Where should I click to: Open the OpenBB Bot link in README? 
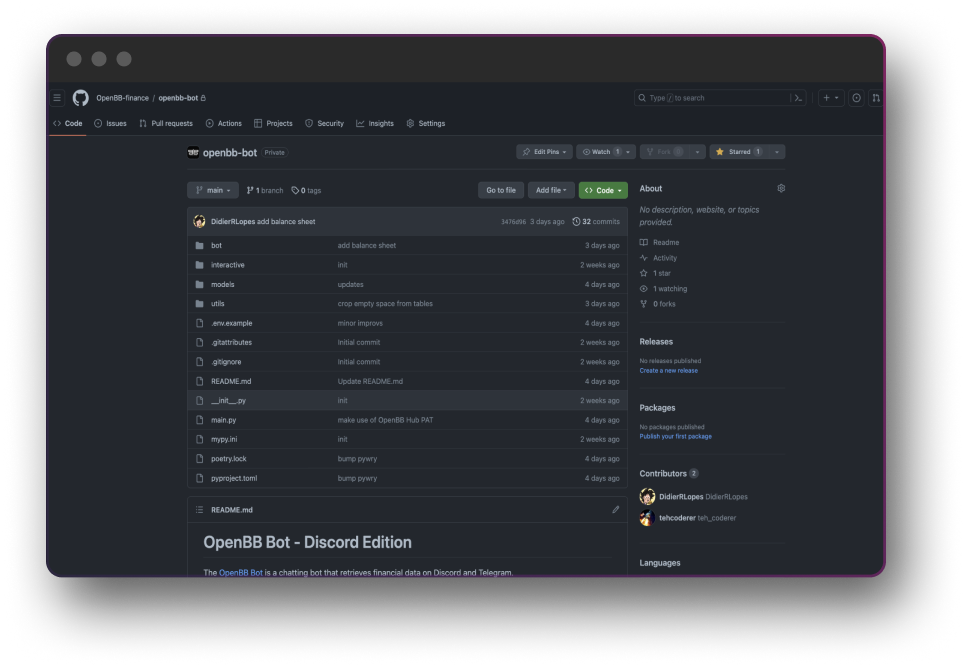tap(240, 572)
